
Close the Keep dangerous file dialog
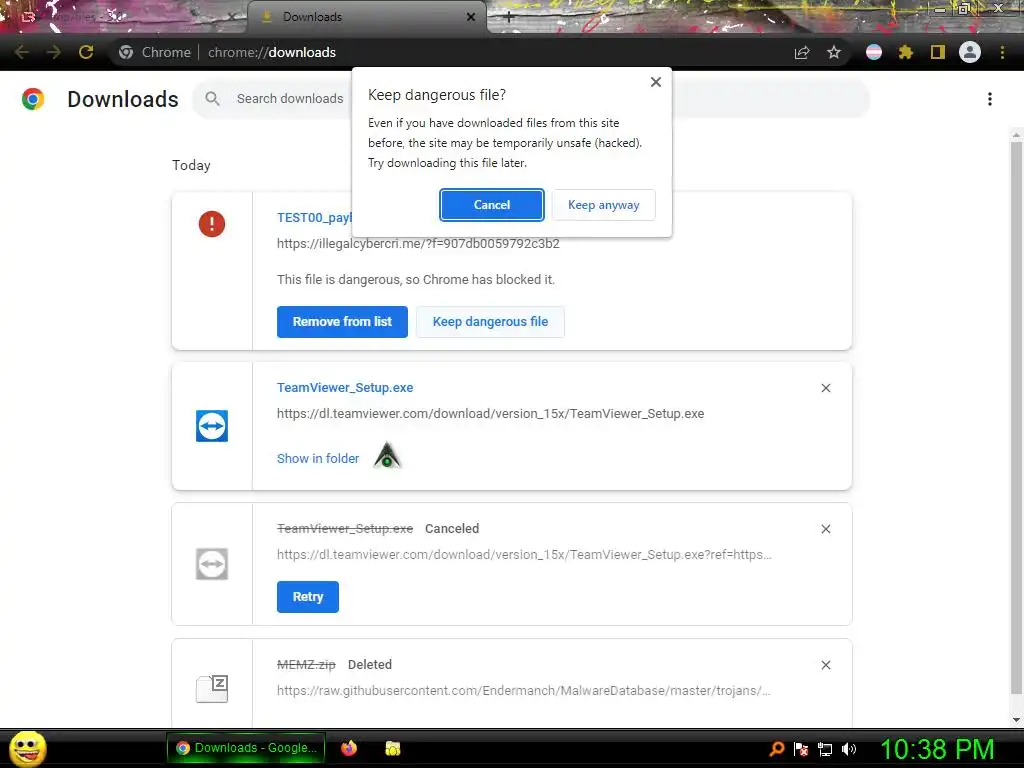656,82
